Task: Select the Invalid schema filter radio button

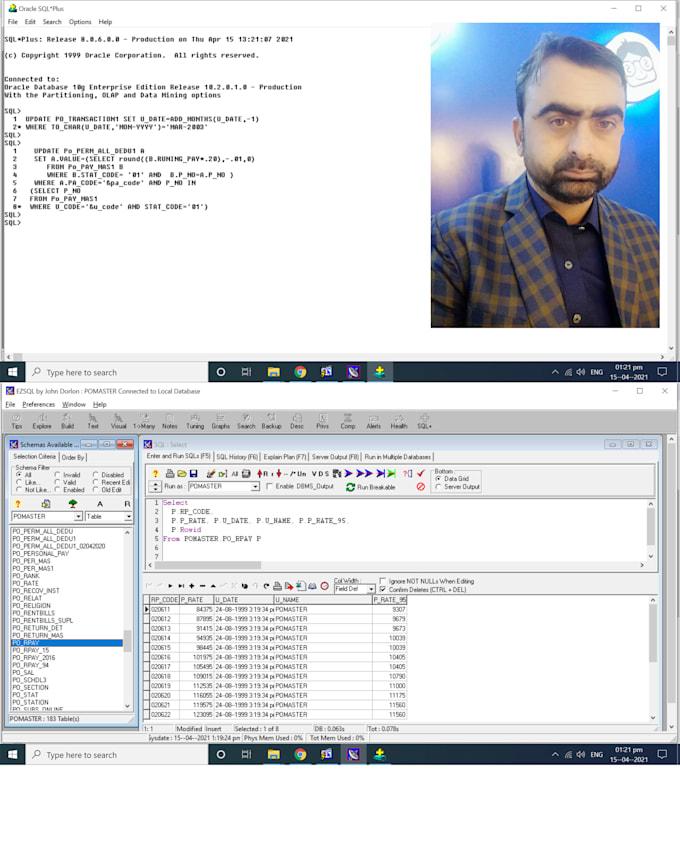Action: pos(57,475)
